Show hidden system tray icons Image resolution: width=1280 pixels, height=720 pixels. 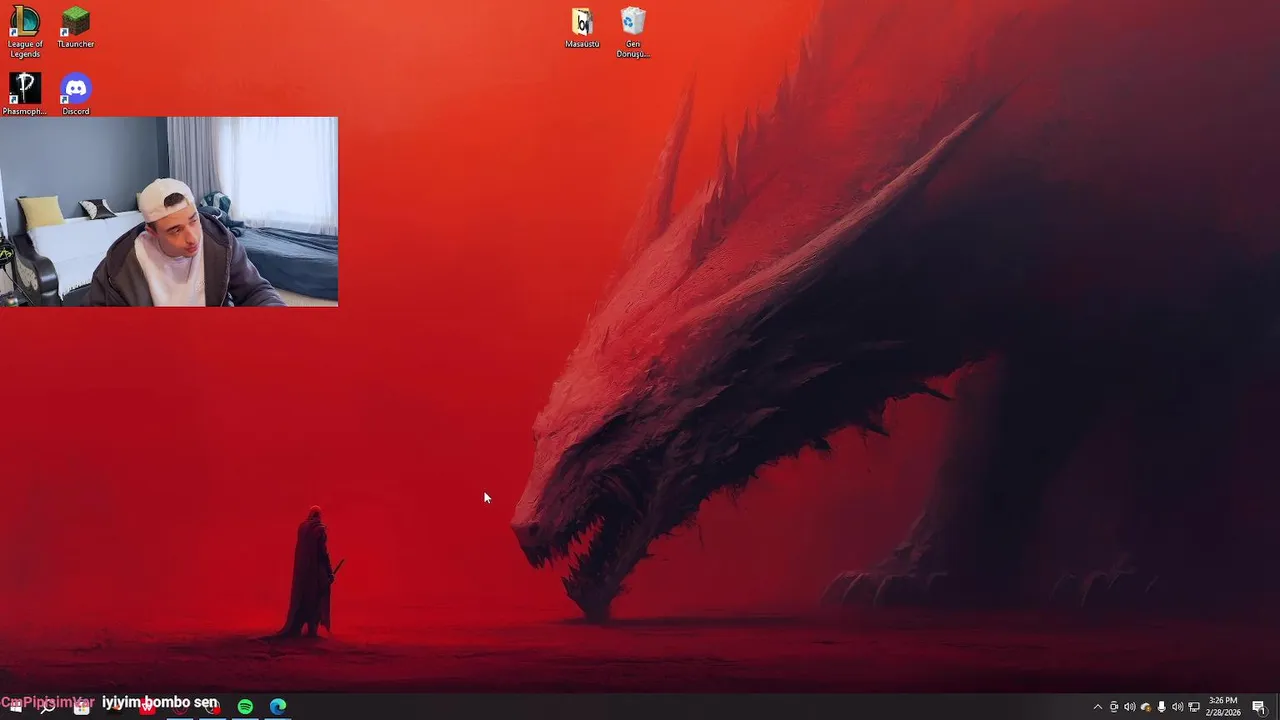pos(1098,707)
